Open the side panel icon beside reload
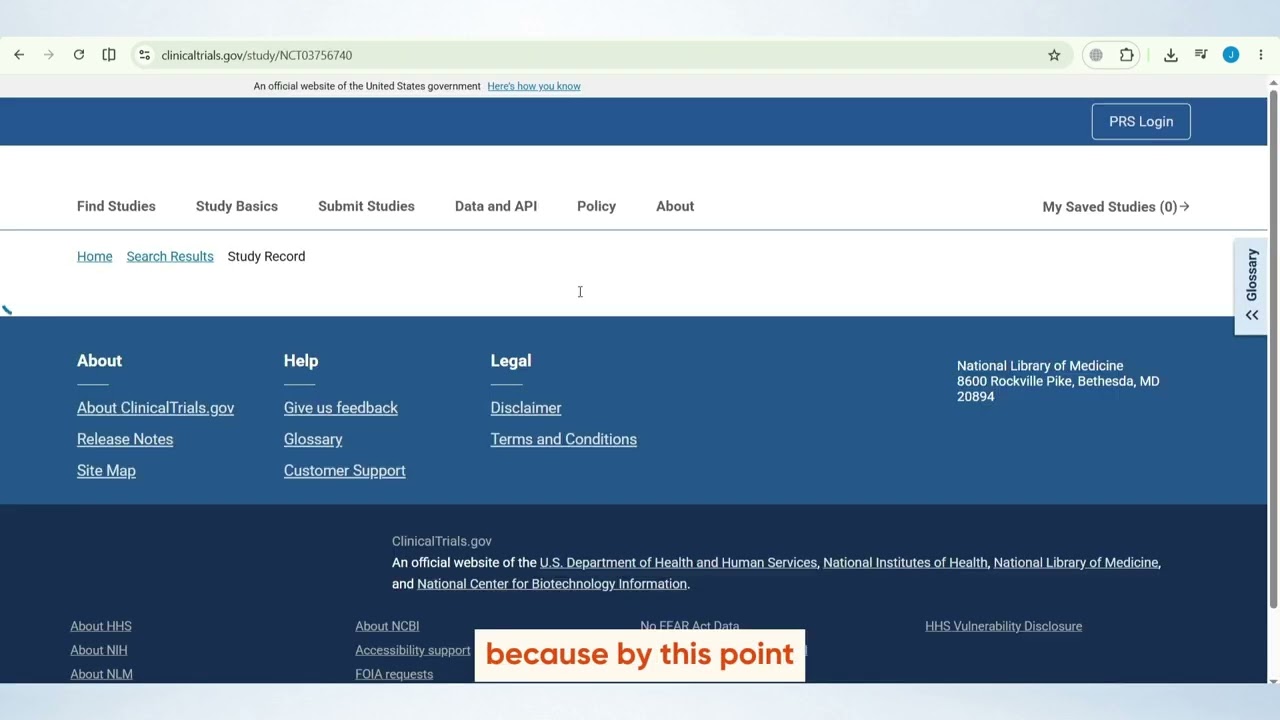Screen dimensions: 1280x720 109,55
